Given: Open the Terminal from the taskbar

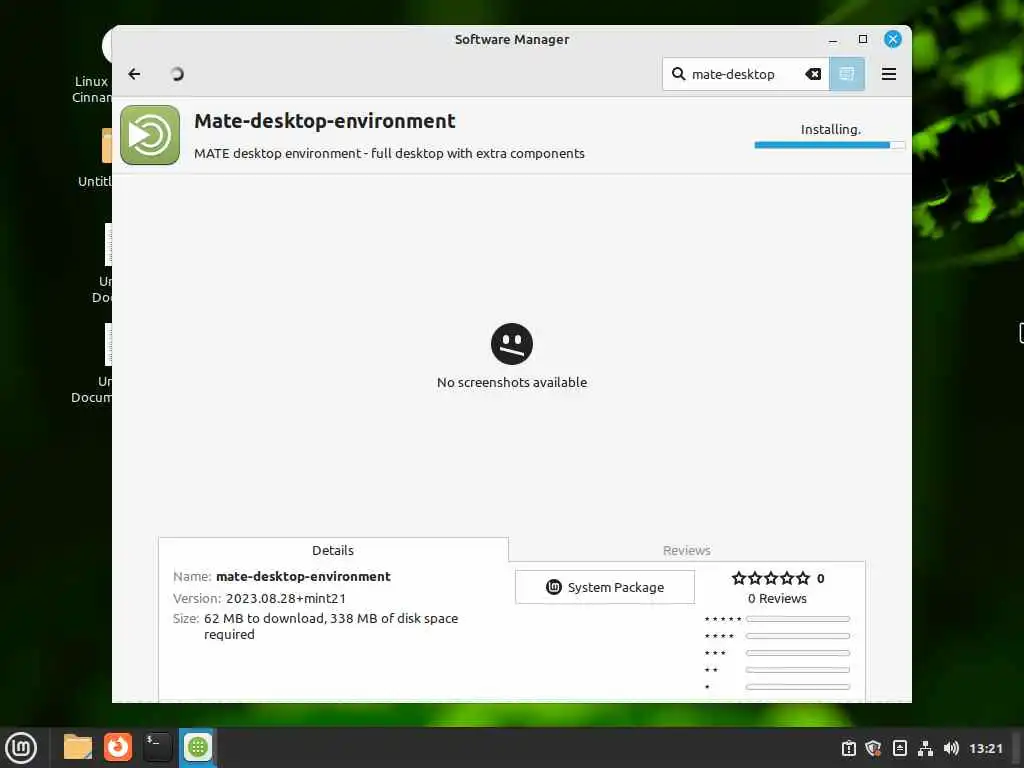Looking at the screenshot, I should [157, 747].
